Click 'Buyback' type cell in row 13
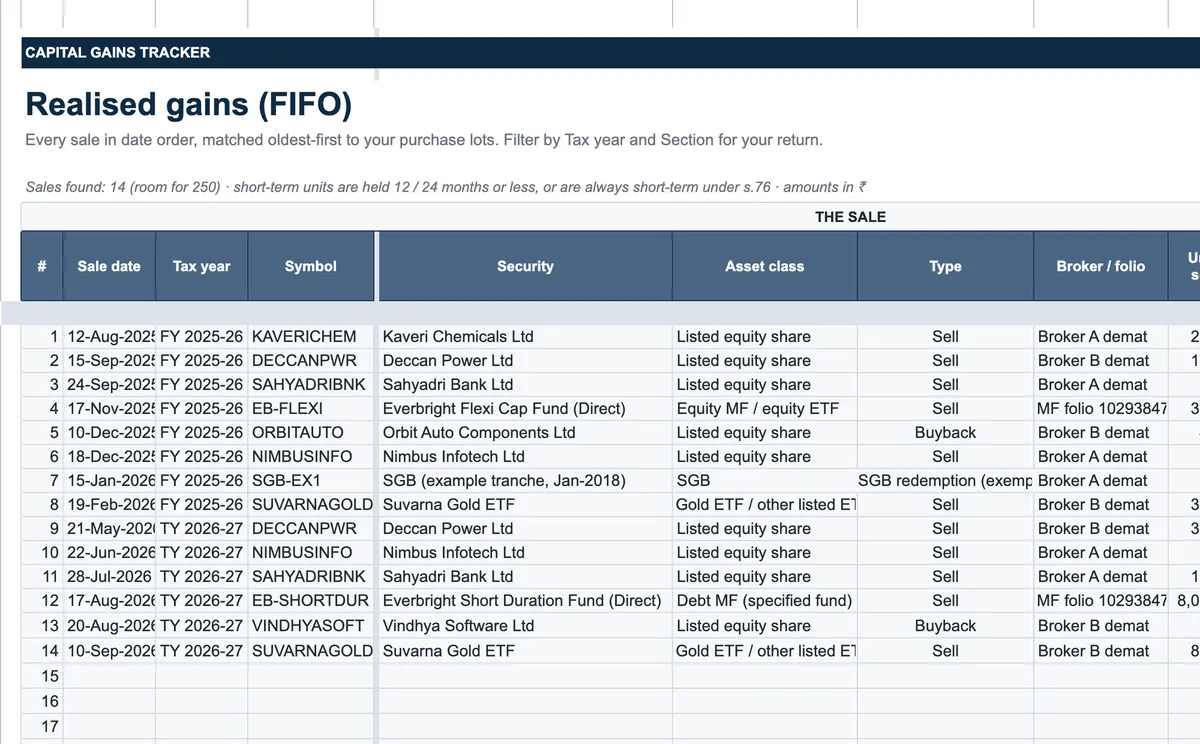1200x744 pixels. coord(946,626)
